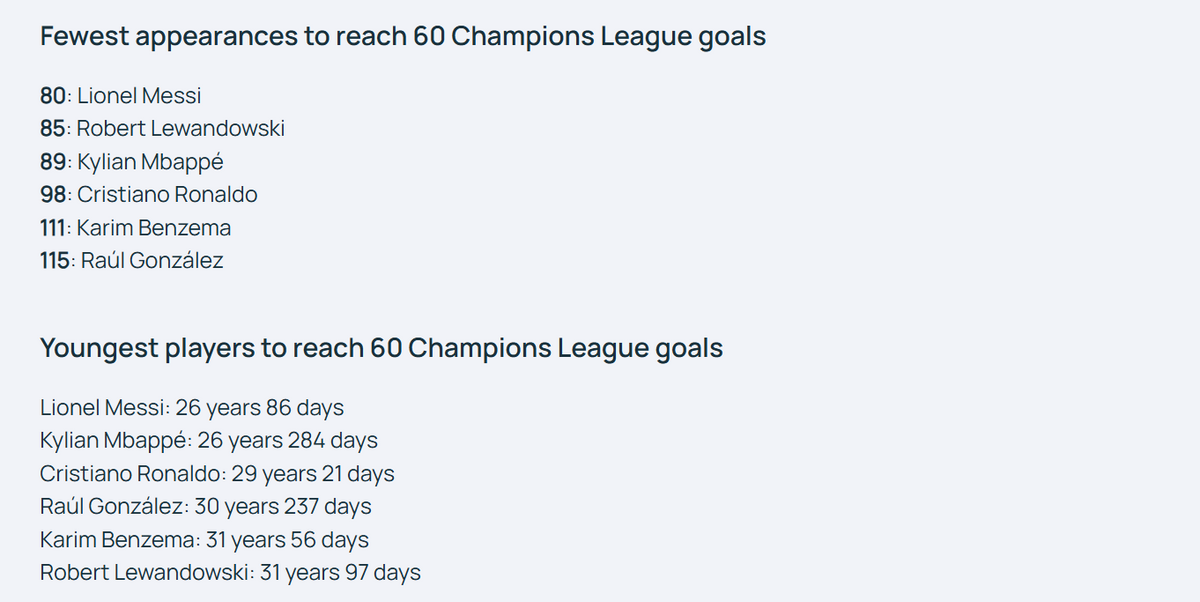The width and height of the screenshot is (1200, 602).
Task: Click the bold number 89
Action: 53,162
